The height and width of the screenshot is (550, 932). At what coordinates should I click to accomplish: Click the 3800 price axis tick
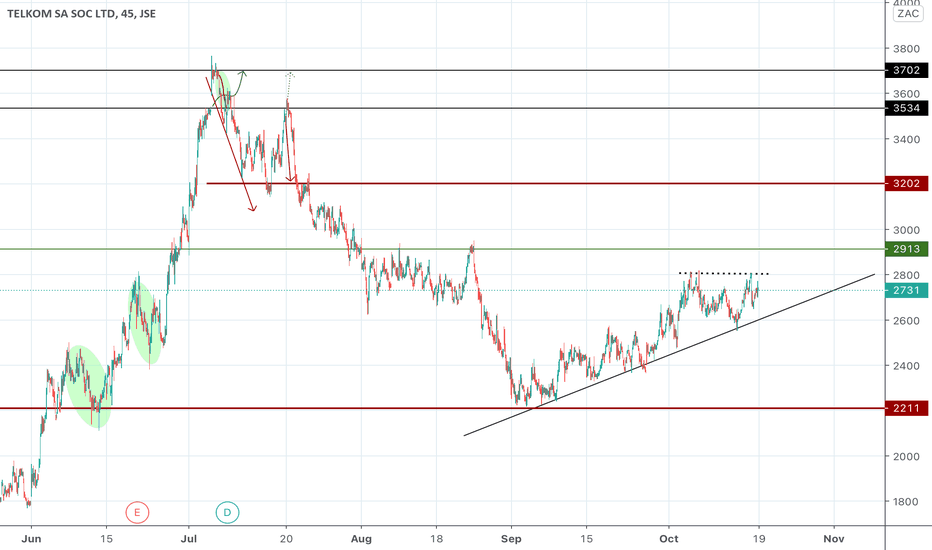pyautogui.click(x=906, y=49)
